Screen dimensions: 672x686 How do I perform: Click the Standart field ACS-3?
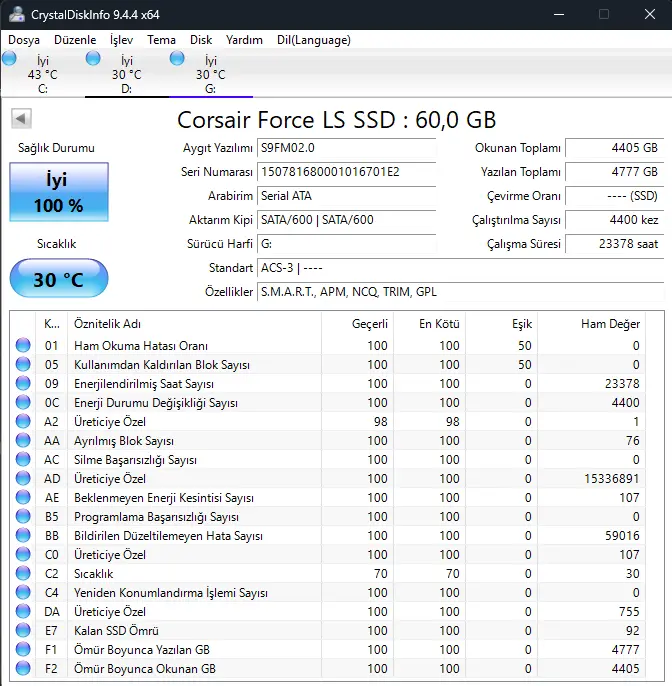pos(461,268)
